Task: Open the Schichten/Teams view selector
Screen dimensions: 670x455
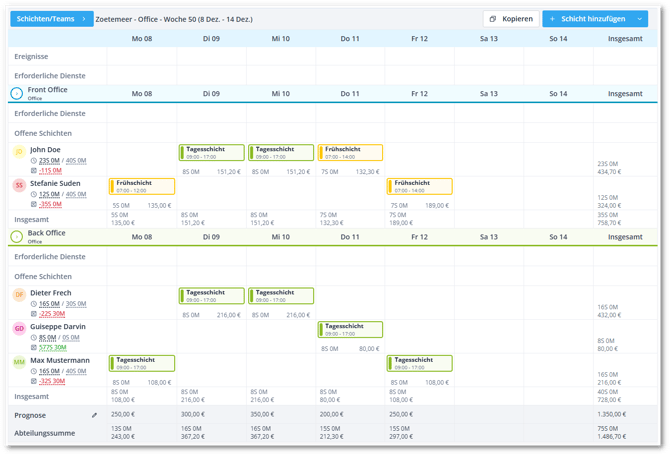Action: (51, 19)
